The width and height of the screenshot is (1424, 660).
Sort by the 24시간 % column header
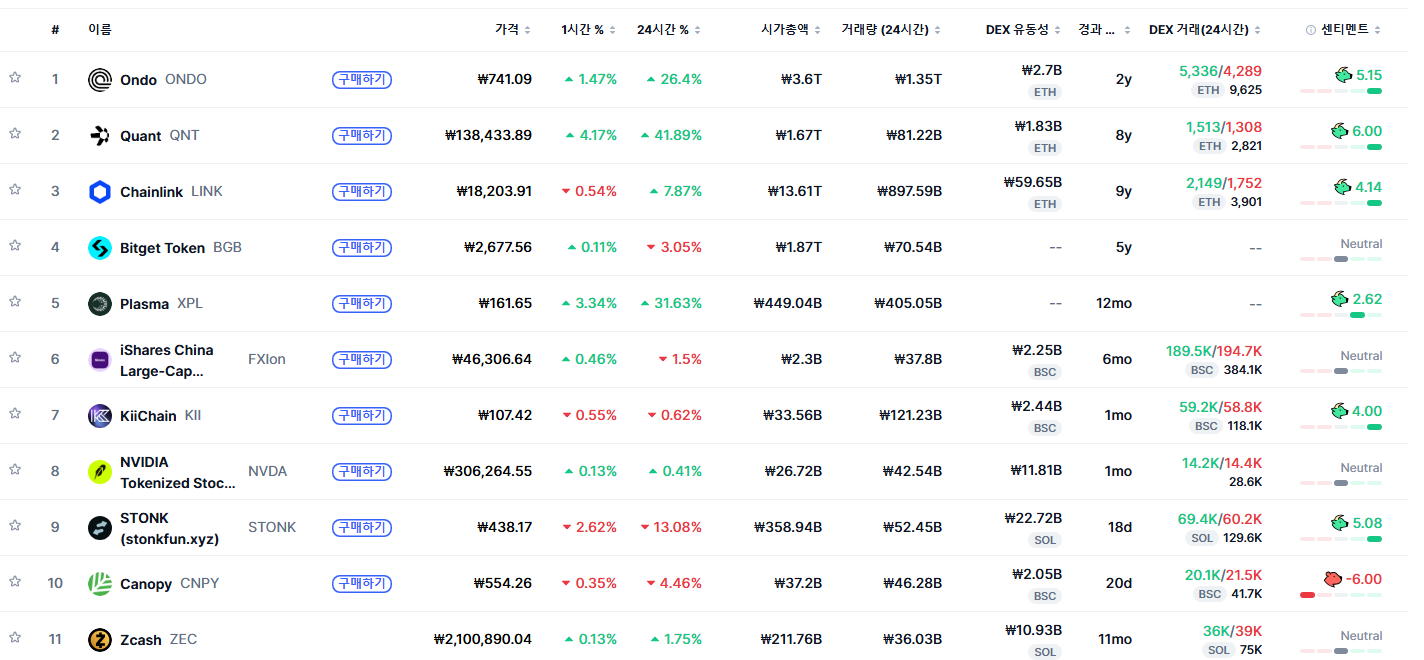(669, 30)
